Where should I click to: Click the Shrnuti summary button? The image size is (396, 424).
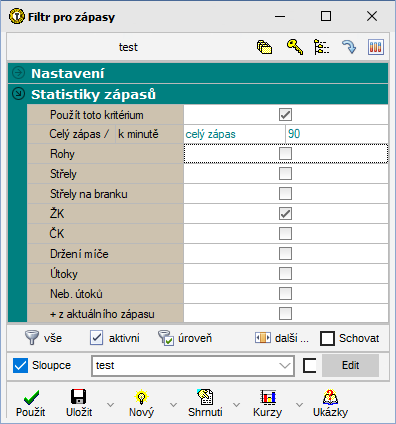205,403
